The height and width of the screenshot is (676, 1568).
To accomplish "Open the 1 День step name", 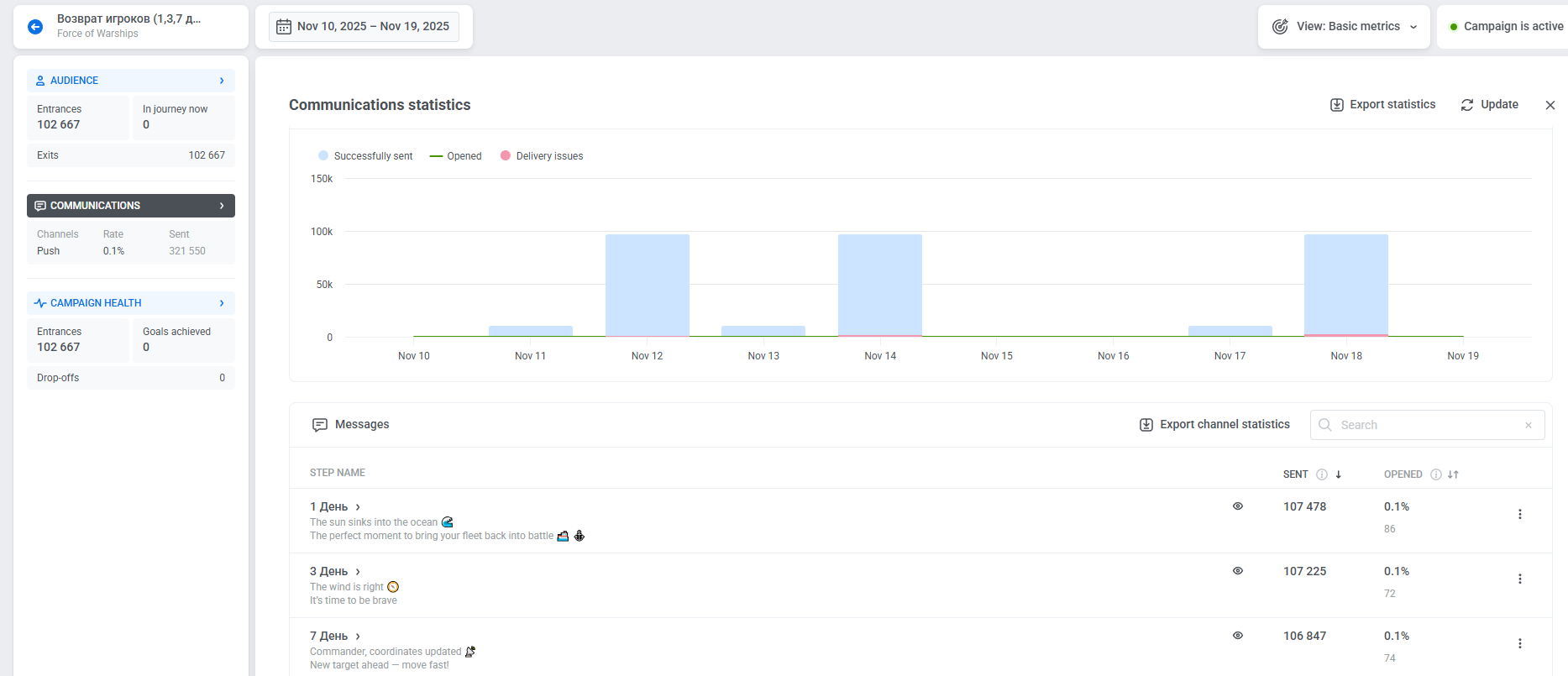I will (329, 507).
